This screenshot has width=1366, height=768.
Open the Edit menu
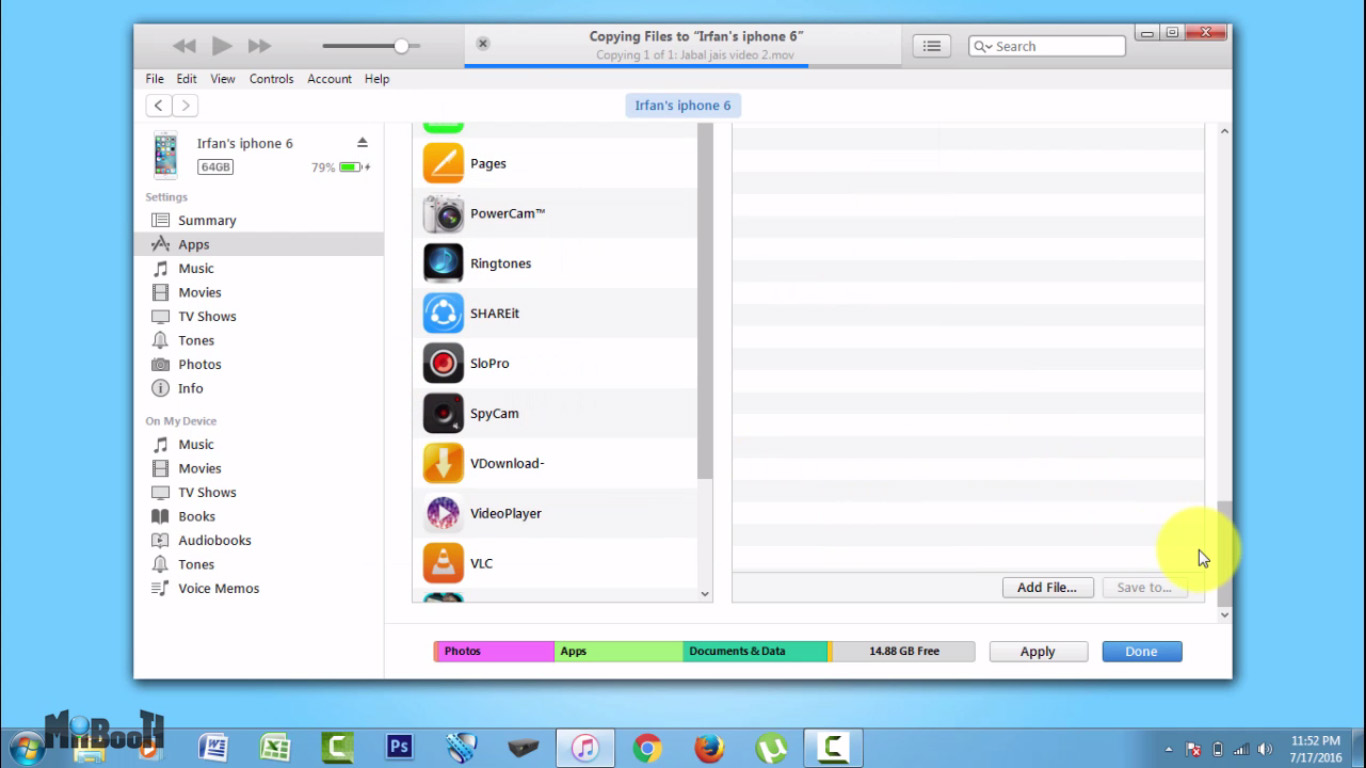[187, 79]
